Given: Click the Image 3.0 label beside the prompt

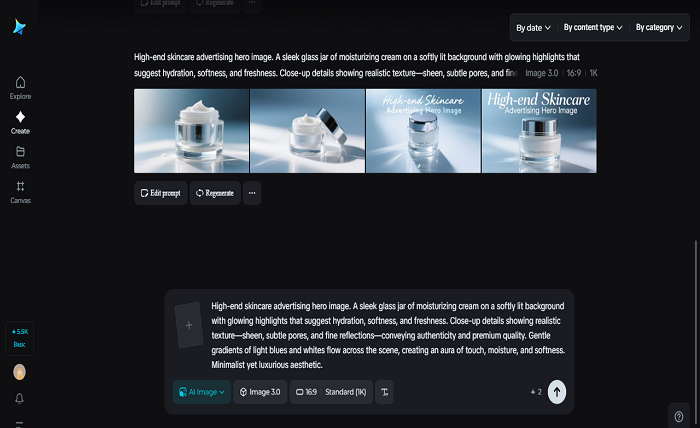Looking at the screenshot, I should tap(542, 73).
